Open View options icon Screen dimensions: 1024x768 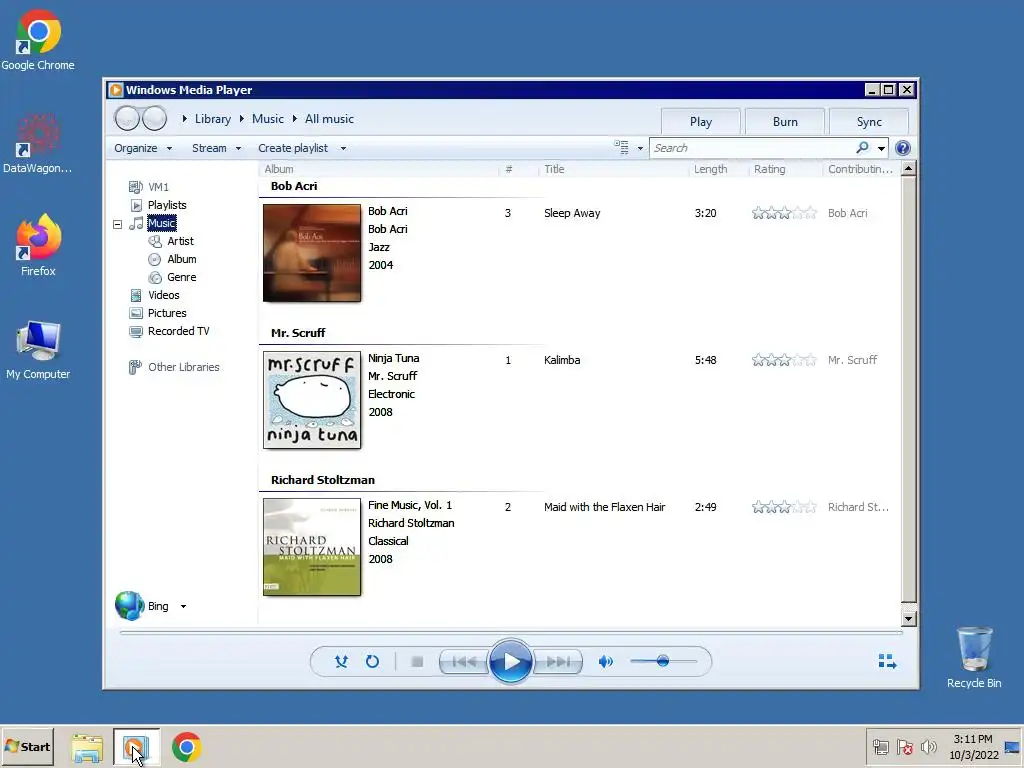[x=621, y=148]
